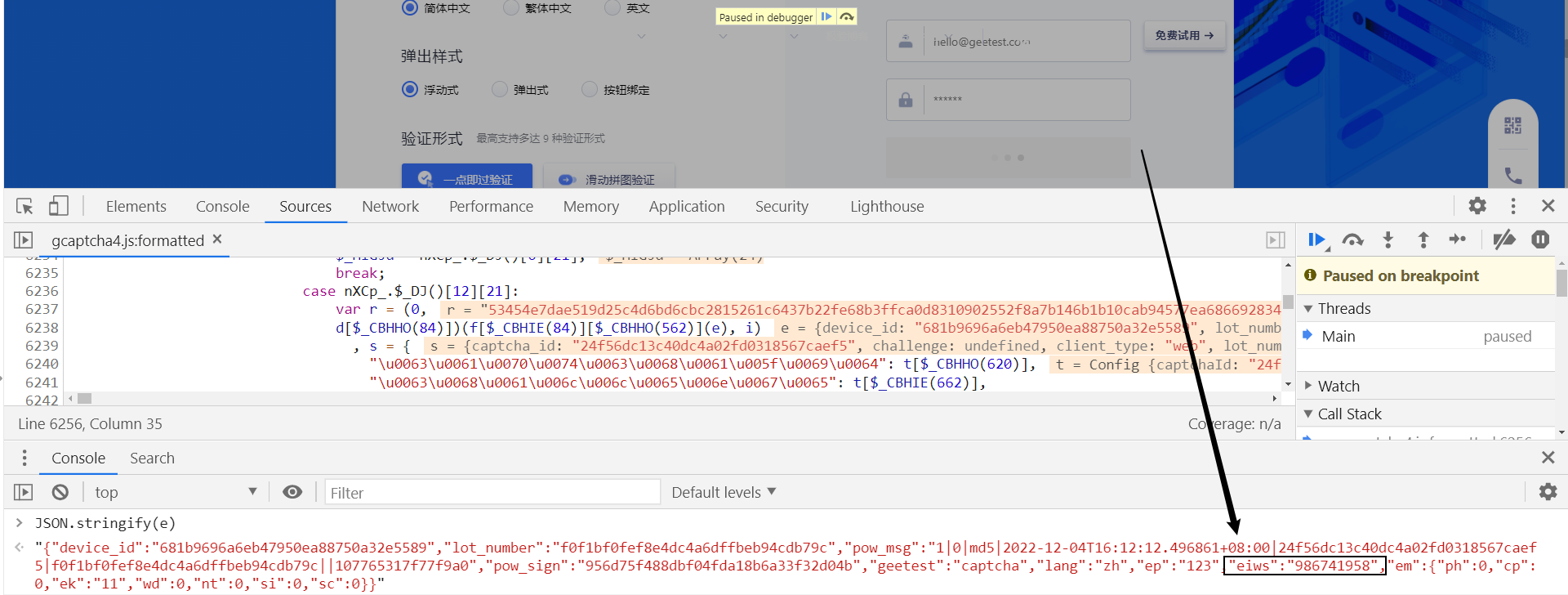The image size is (1568, 595).
Task: Select the 弹出式 radio option
Action: 500,89
